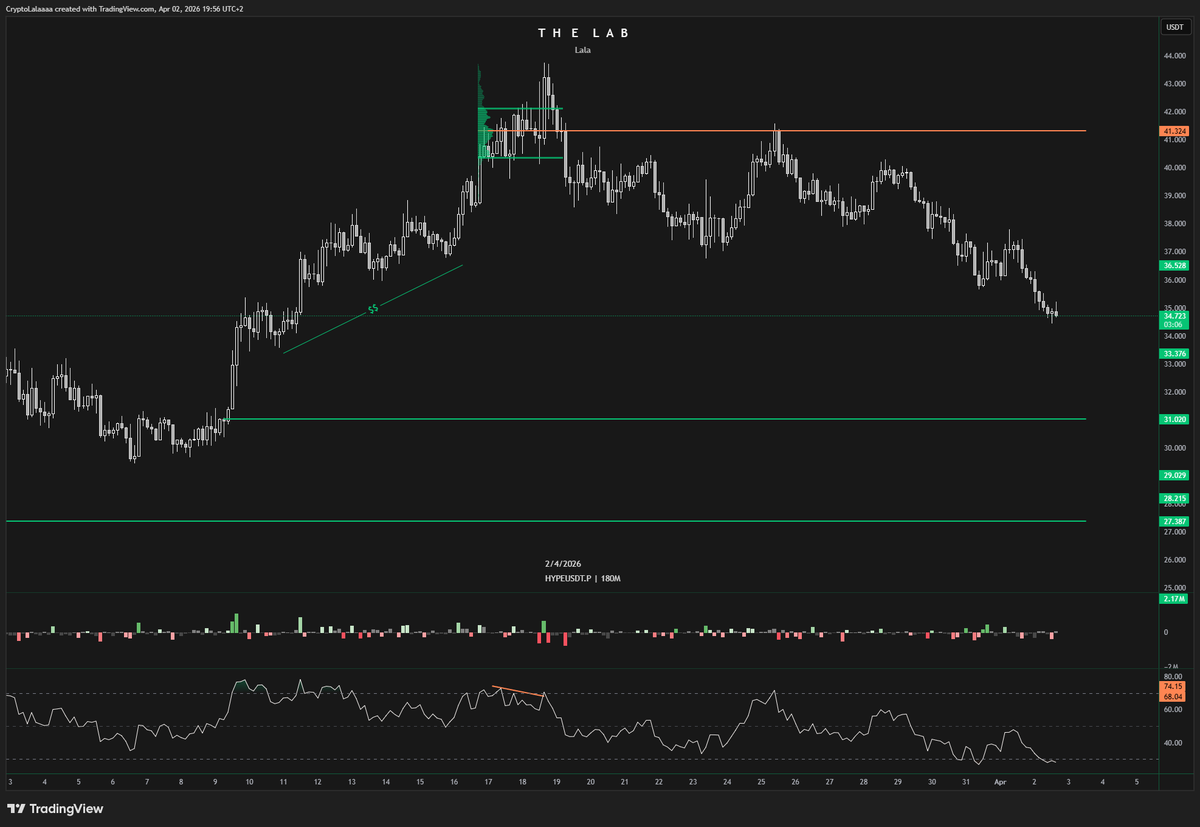Click the 2.17M volume value label

(x=1174, y=598)
